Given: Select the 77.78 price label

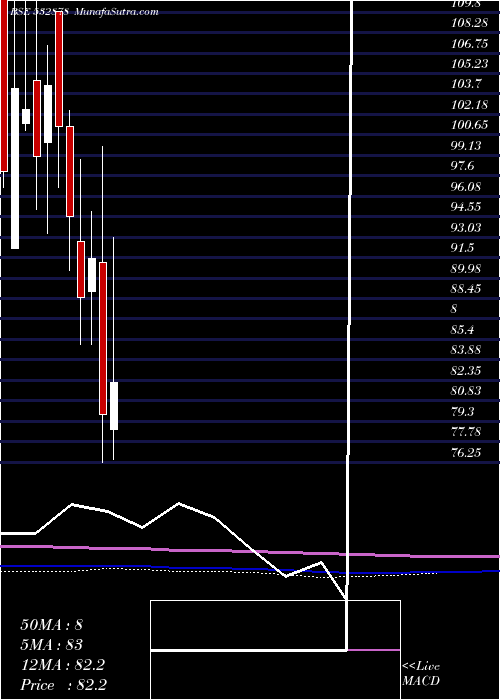Looking at the screenshot, I should (466, 433).
